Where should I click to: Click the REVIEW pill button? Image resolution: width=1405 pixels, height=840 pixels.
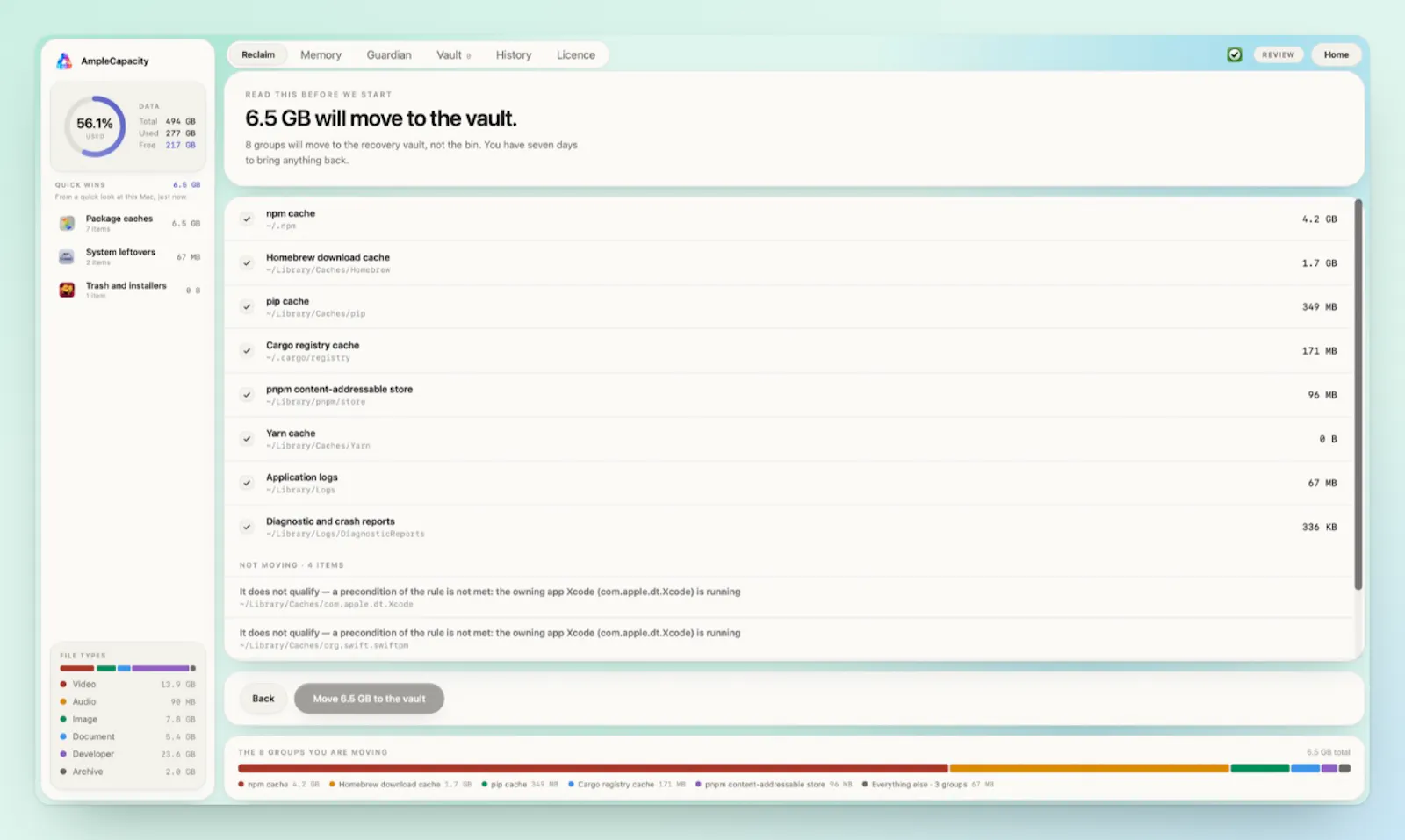click(x=1278, y=54)
